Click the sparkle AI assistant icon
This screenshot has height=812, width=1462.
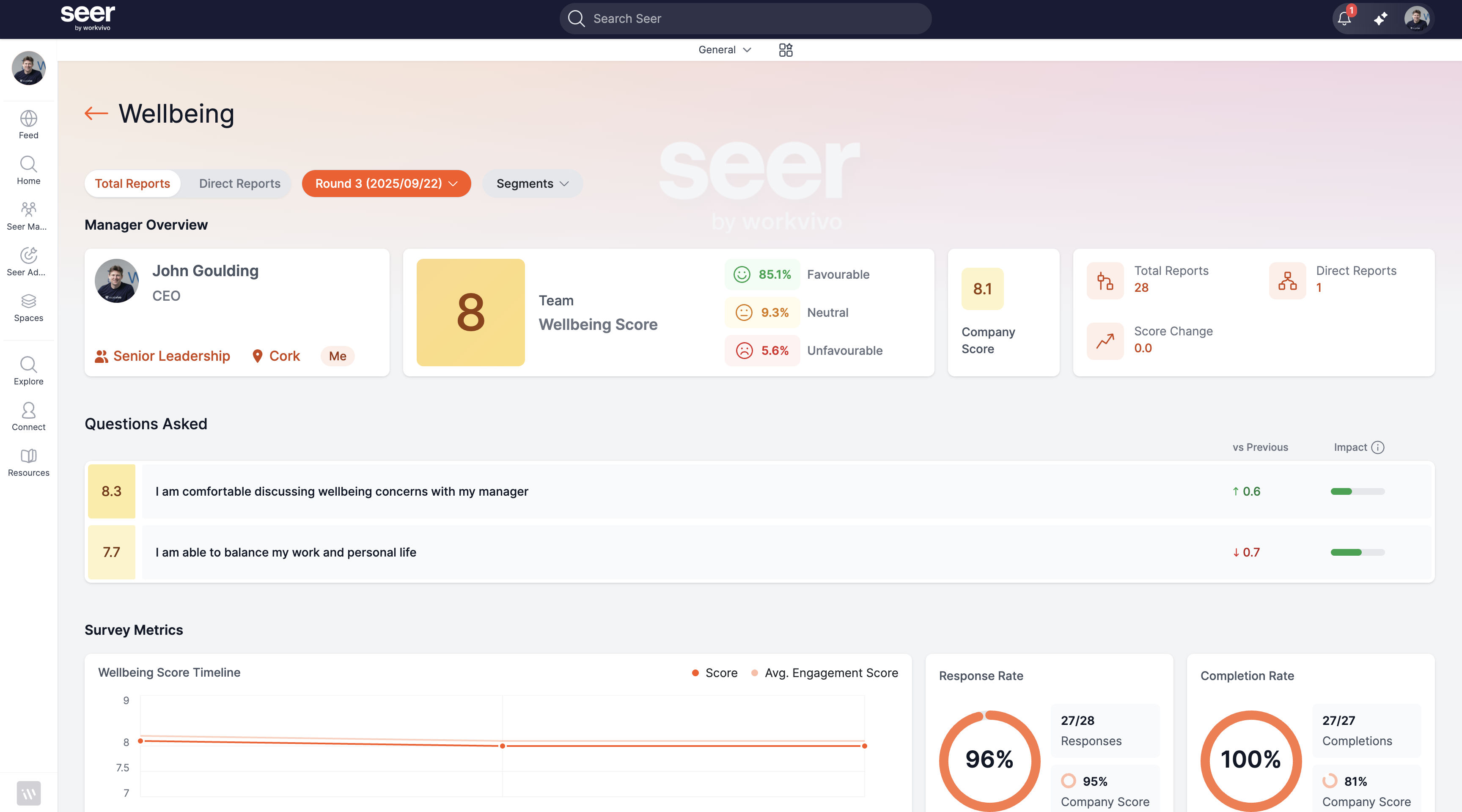click(1380, 19)
